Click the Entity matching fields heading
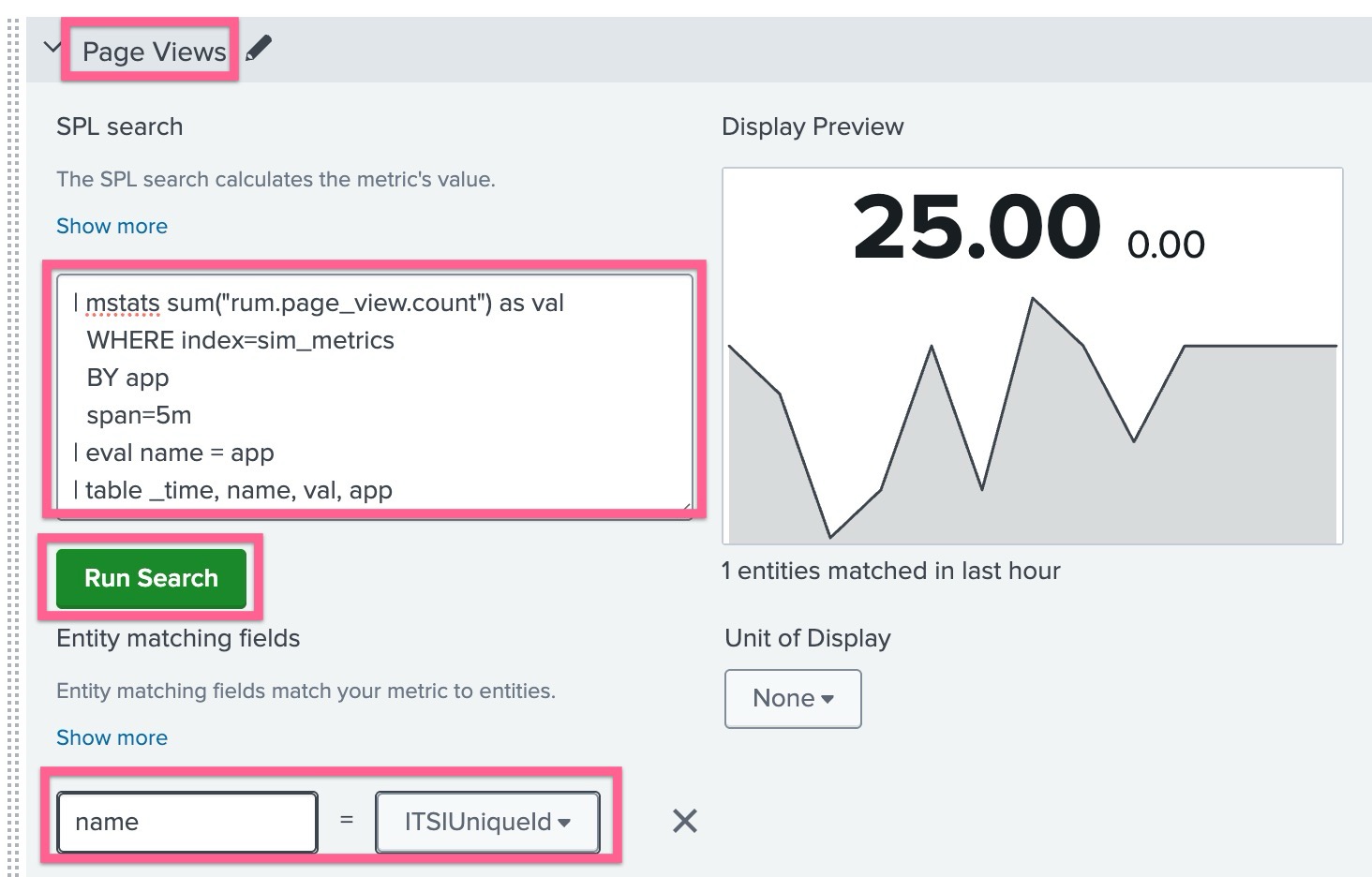 coord(178,638)
